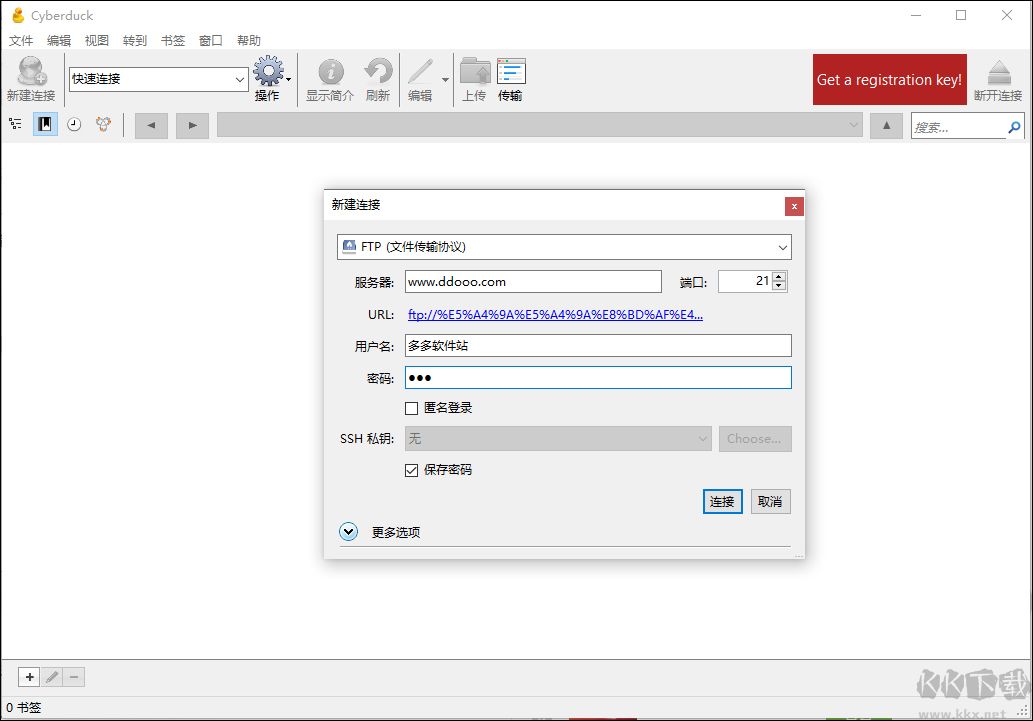Click the 连接 connect button
This screenshot has width=1033, height=721.
(x=722, y=502)
